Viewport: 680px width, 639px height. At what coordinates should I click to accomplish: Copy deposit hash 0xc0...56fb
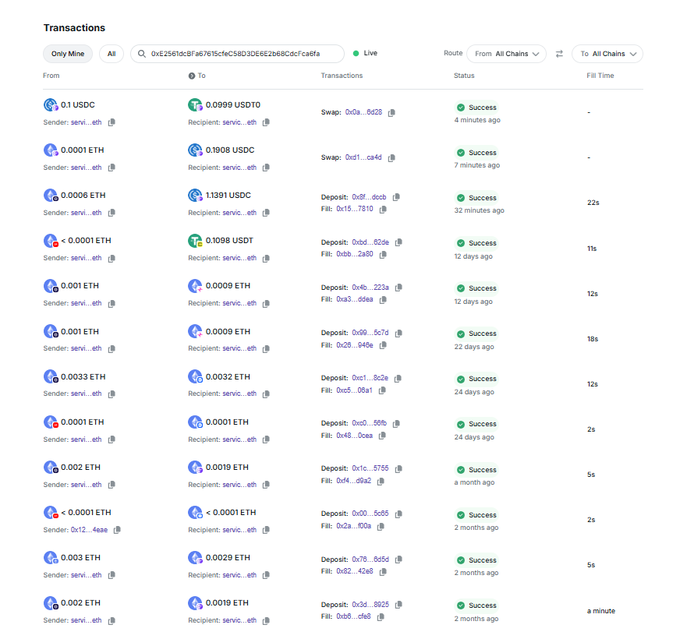(396, 423)
